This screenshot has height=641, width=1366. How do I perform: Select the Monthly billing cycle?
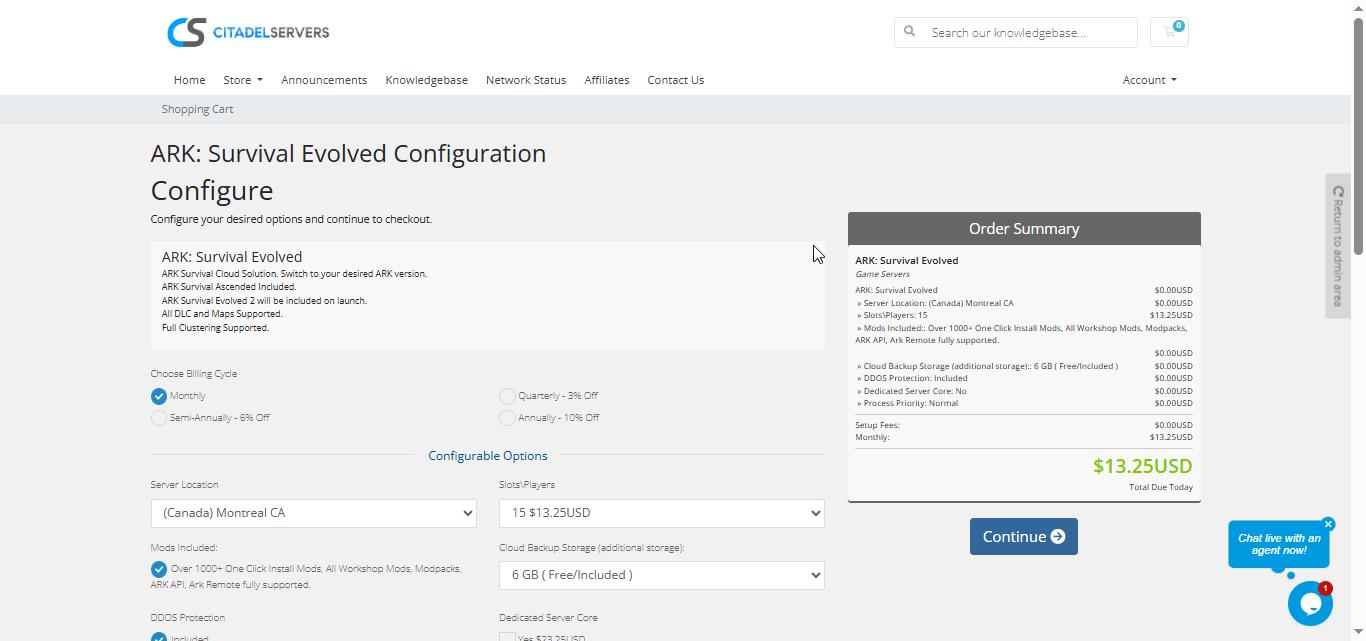pyautogui.click(x=159, y=396)
